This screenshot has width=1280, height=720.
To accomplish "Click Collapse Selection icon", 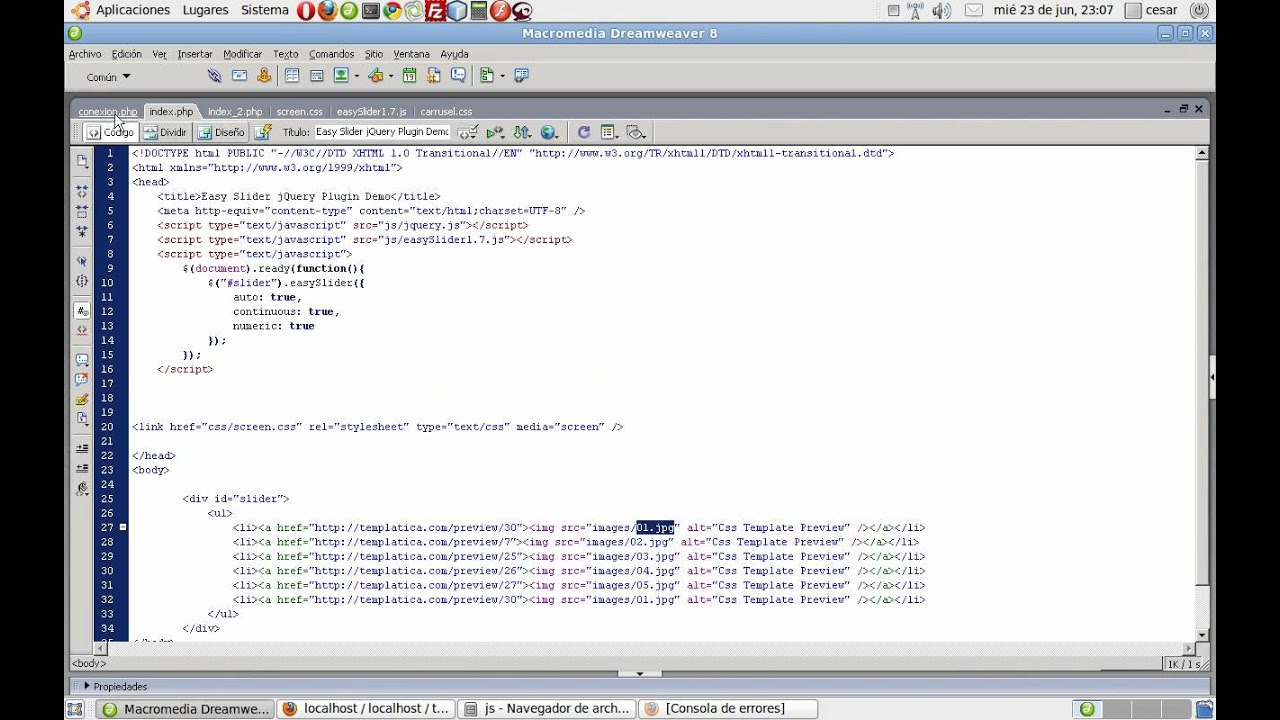I will [x=82, y=211].
